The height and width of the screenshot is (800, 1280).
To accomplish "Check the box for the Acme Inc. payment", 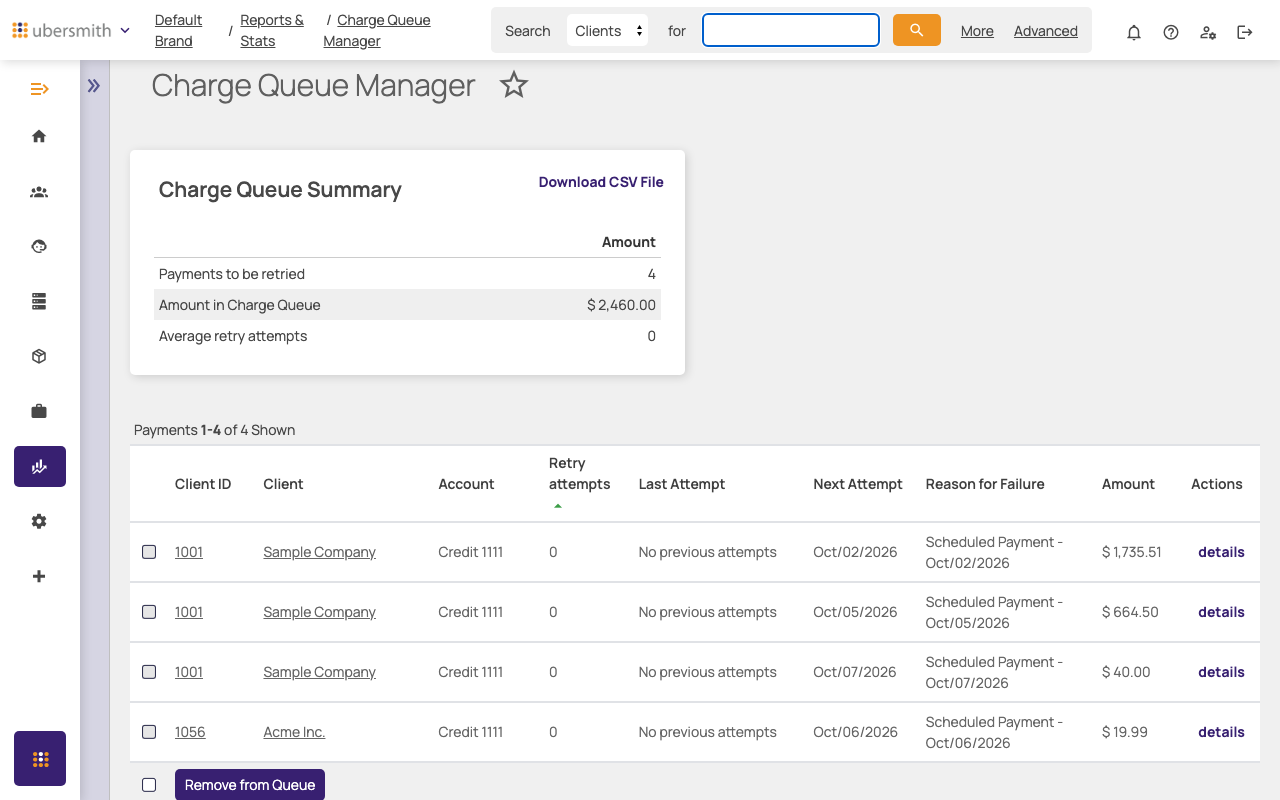I will (149, 732).
